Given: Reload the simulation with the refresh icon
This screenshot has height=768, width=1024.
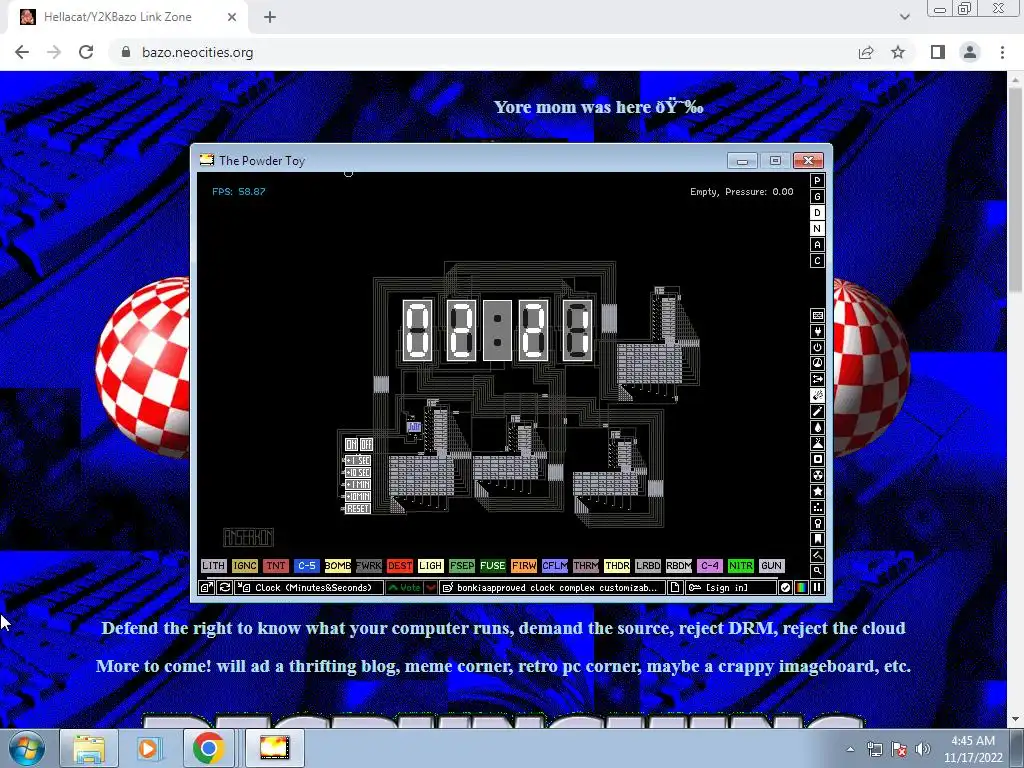Looking at the screenshot, I should (x=225, y=588).
